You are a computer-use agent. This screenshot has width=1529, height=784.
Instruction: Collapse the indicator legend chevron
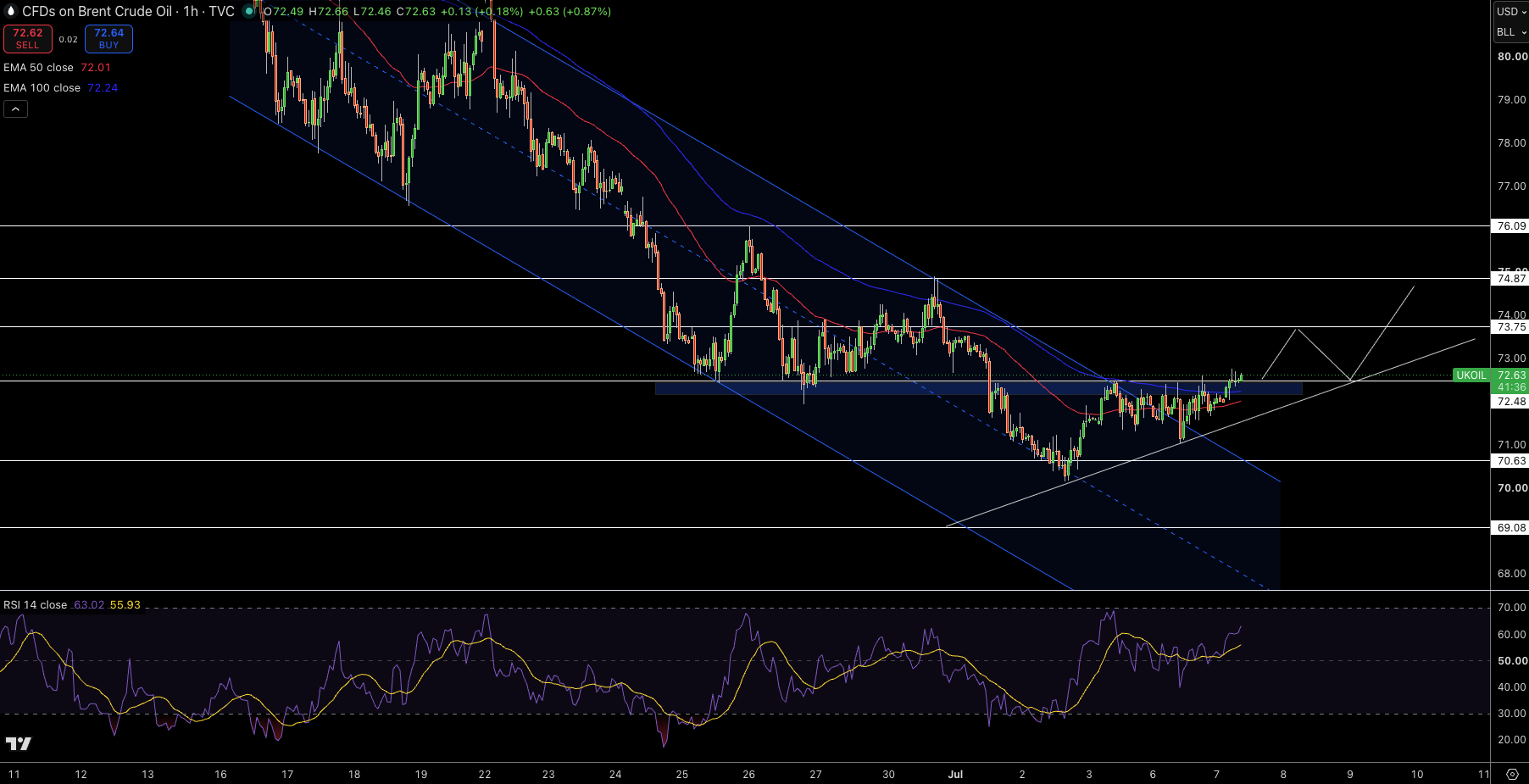15,108
